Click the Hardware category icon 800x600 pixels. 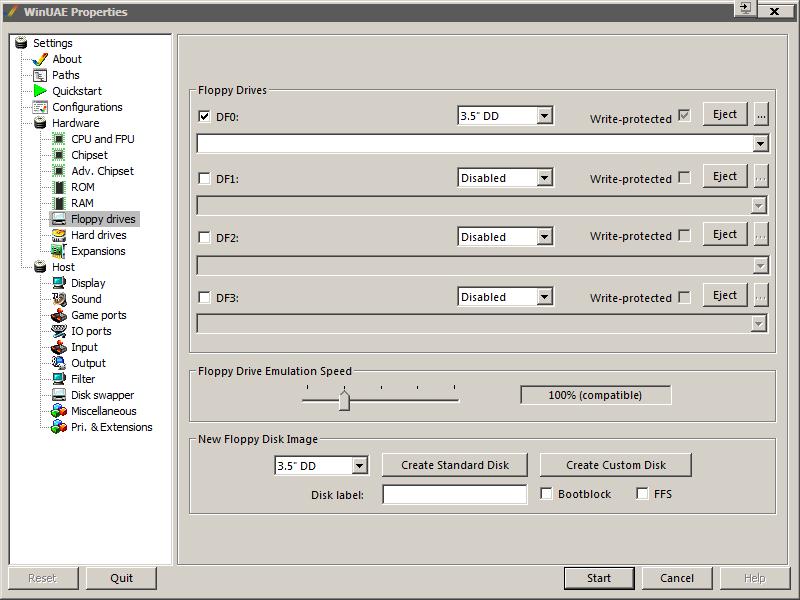(40, 123)
